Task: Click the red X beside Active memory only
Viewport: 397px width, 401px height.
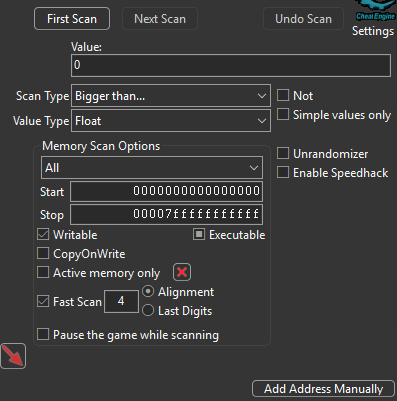Action: [x=182, y=272]
